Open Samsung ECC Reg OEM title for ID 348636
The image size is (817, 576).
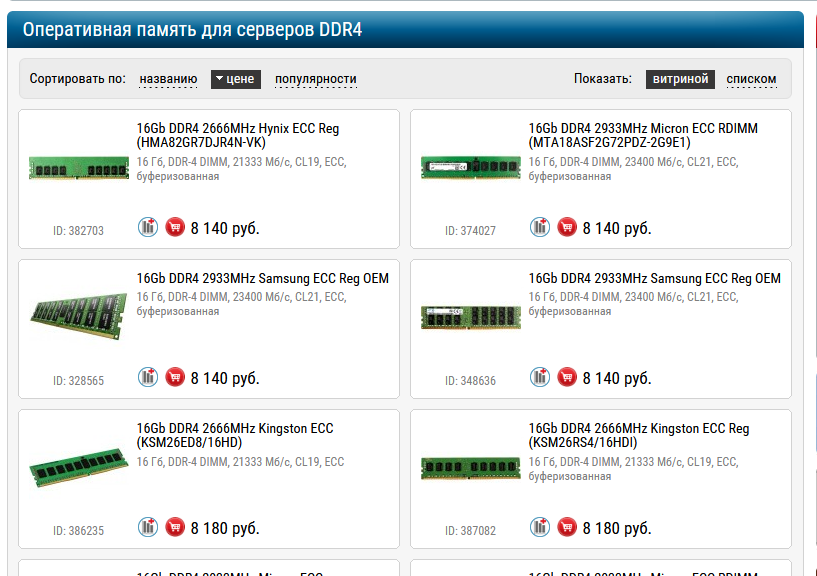654,278
